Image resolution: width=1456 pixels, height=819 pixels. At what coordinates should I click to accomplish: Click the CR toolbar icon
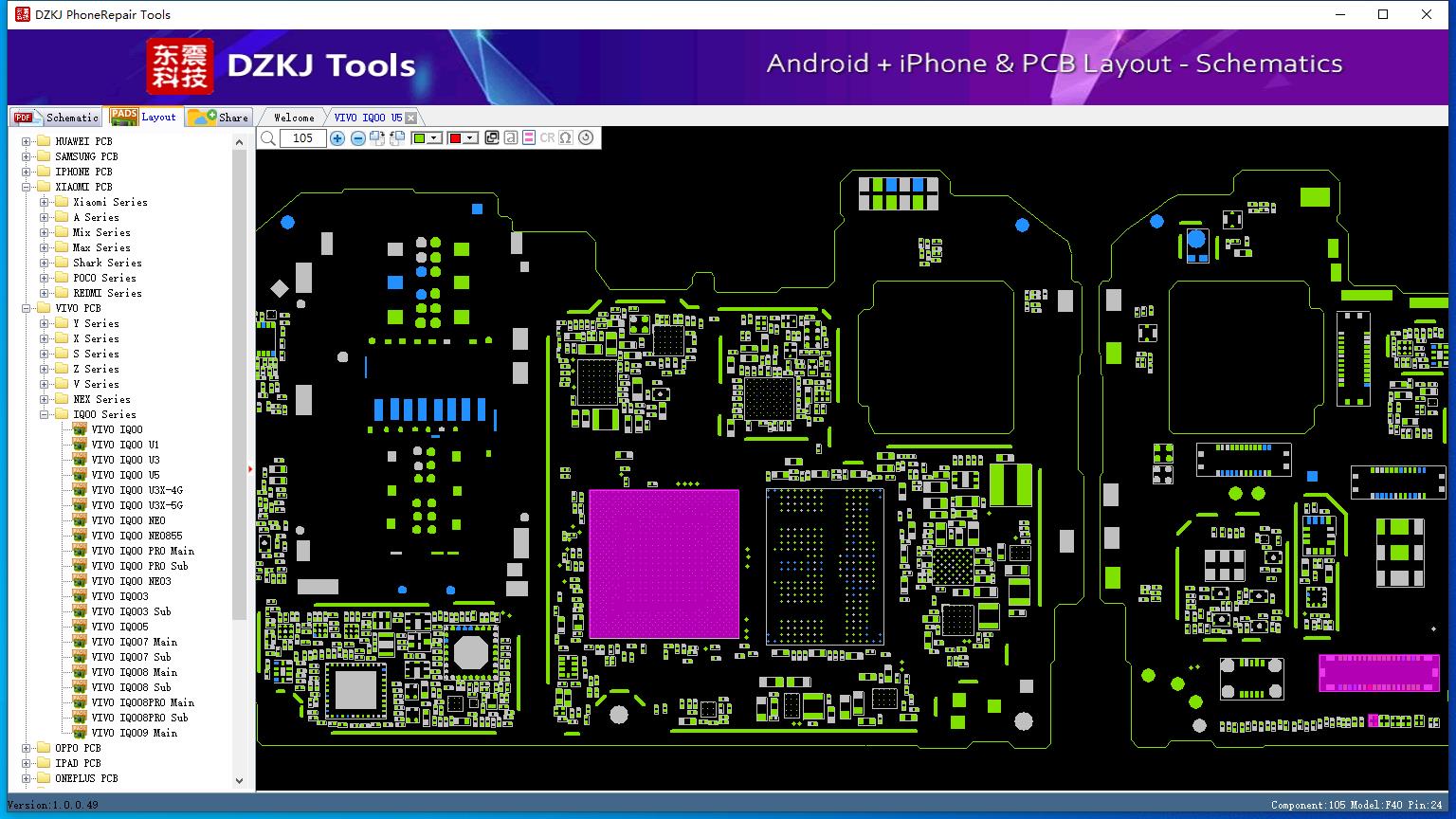[547, 138]
